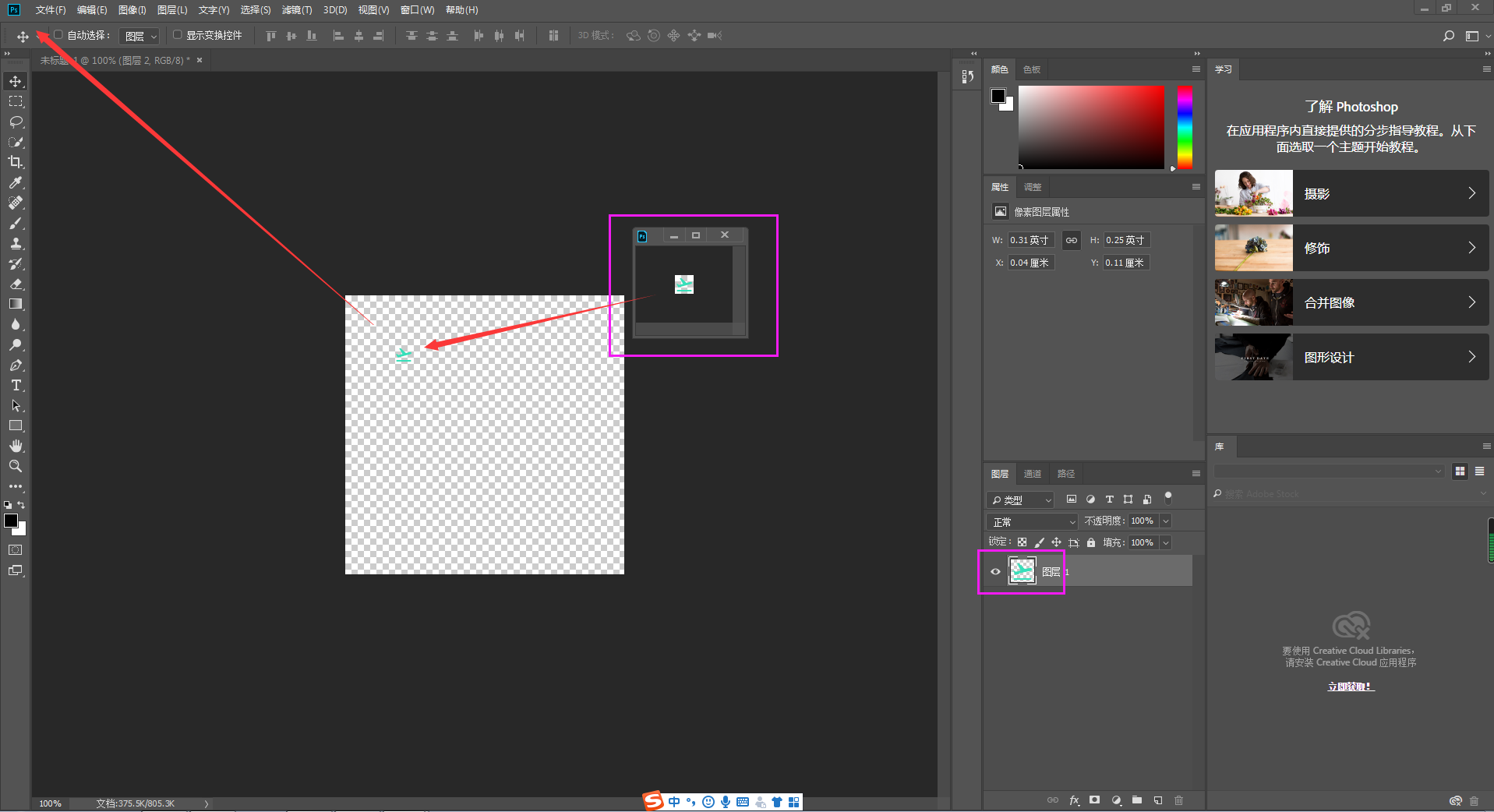Select the Blur tool
The image size is (1494, 812).
point(16,324)
